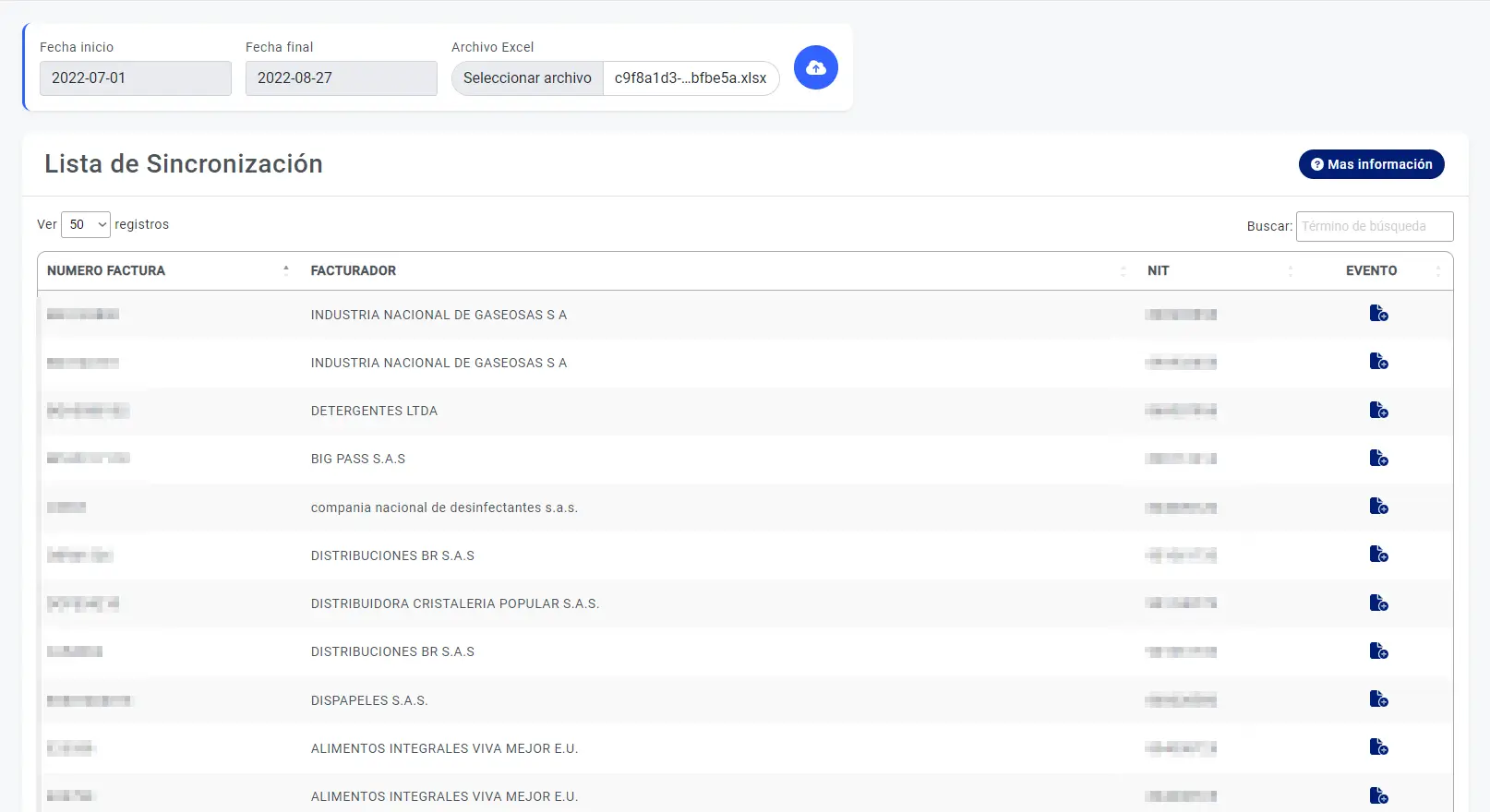This screenshot has width=1490, height=812.
Task: Click event icon for BIG PASS S.A.S row
Action: pyautogui.click(x=1378, y=458)
